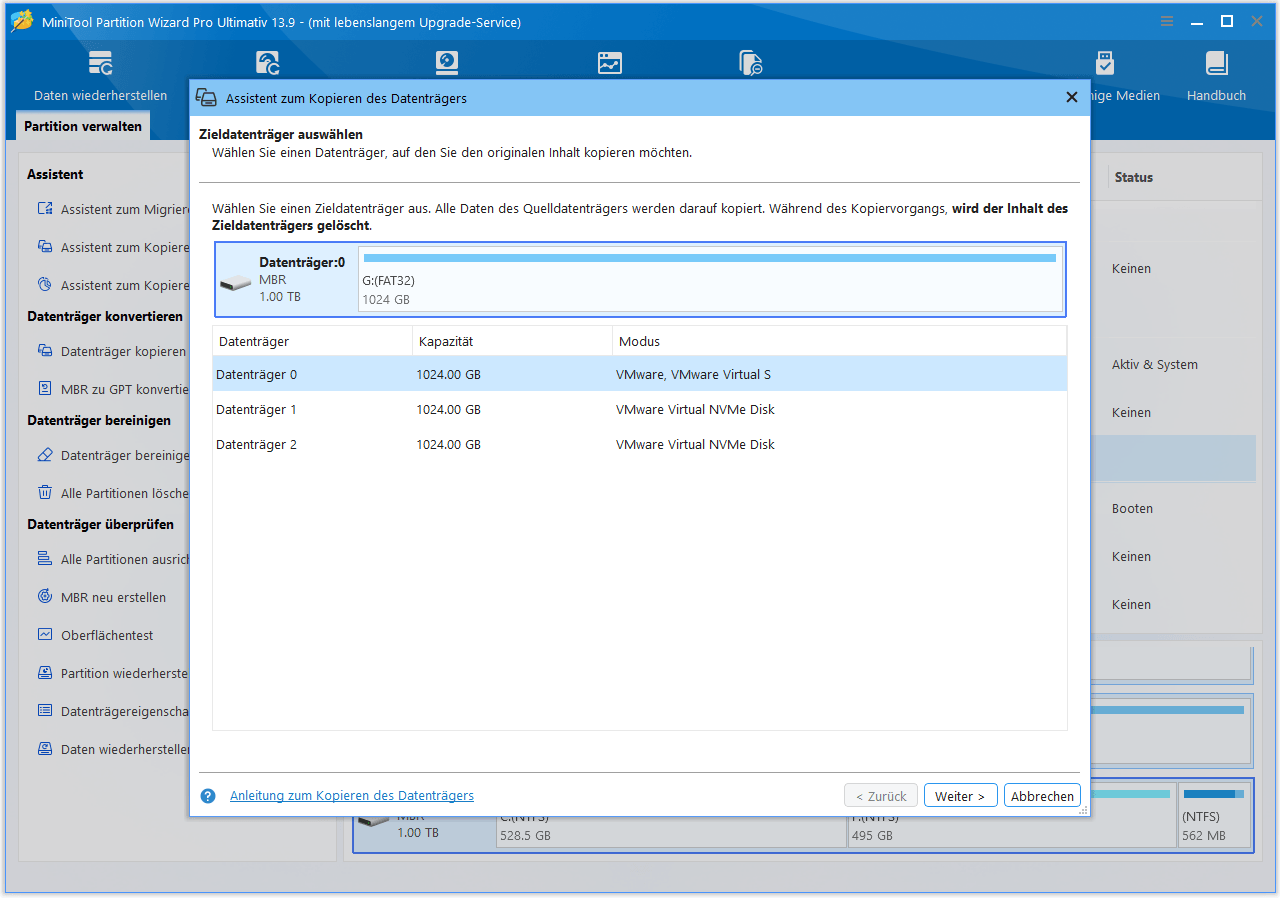1280x898 pixels.
Task: Select the Datenträger 0 row in the list
Action: point(640,374)
